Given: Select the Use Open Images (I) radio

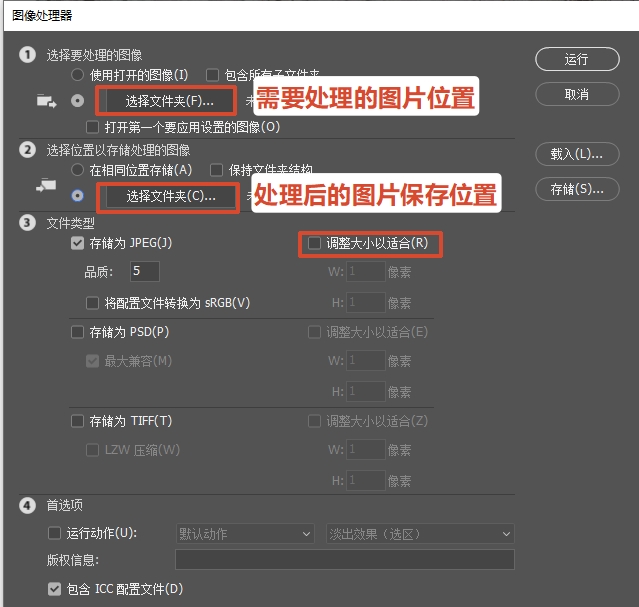Looking at the screenshot, I should tap(77, 75).
